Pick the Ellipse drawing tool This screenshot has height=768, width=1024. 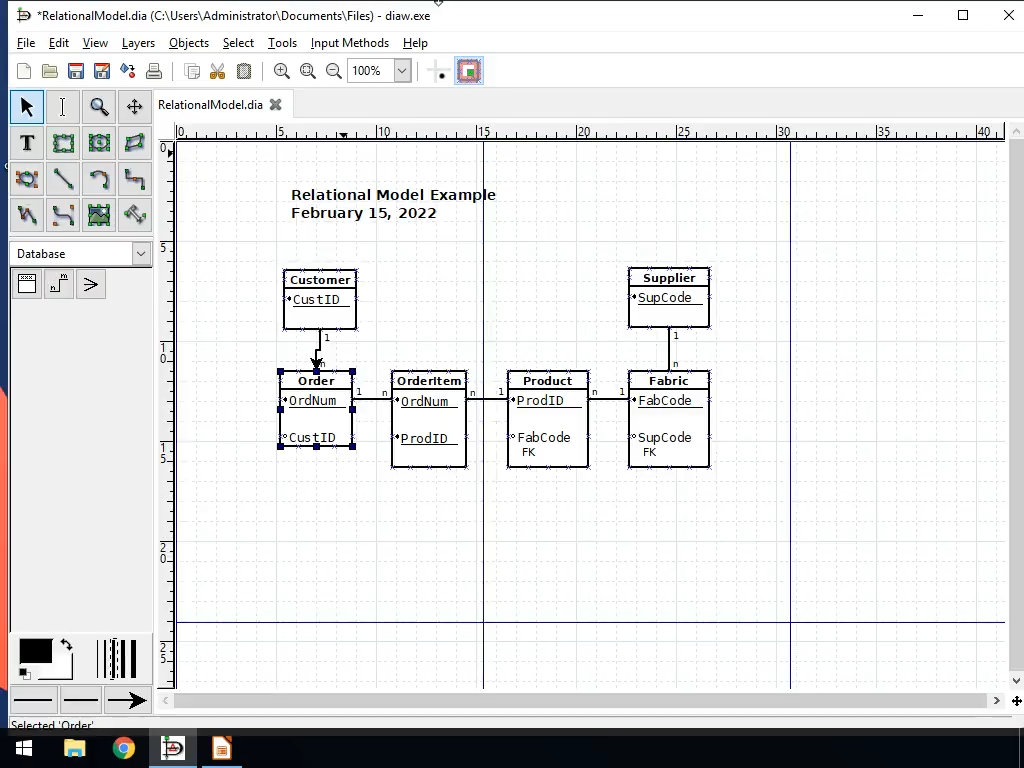(98, 142)
